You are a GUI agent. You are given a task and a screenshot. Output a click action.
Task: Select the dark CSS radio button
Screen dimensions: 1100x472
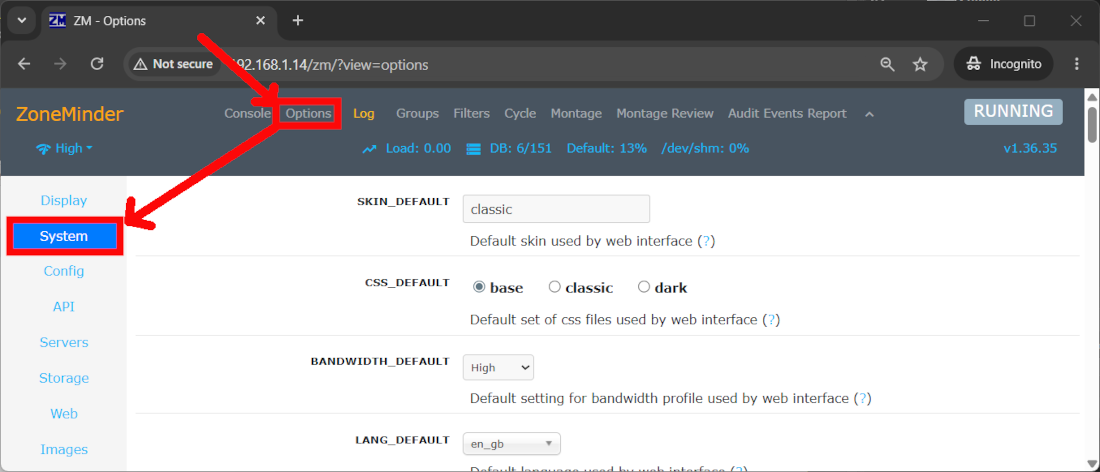643,287
